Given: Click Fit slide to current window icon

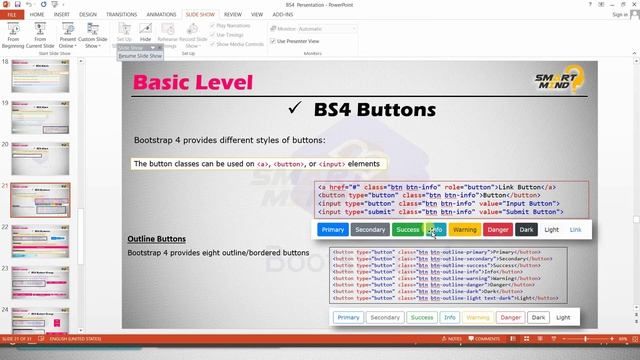Looking at the screenshot, I should 635,339.
